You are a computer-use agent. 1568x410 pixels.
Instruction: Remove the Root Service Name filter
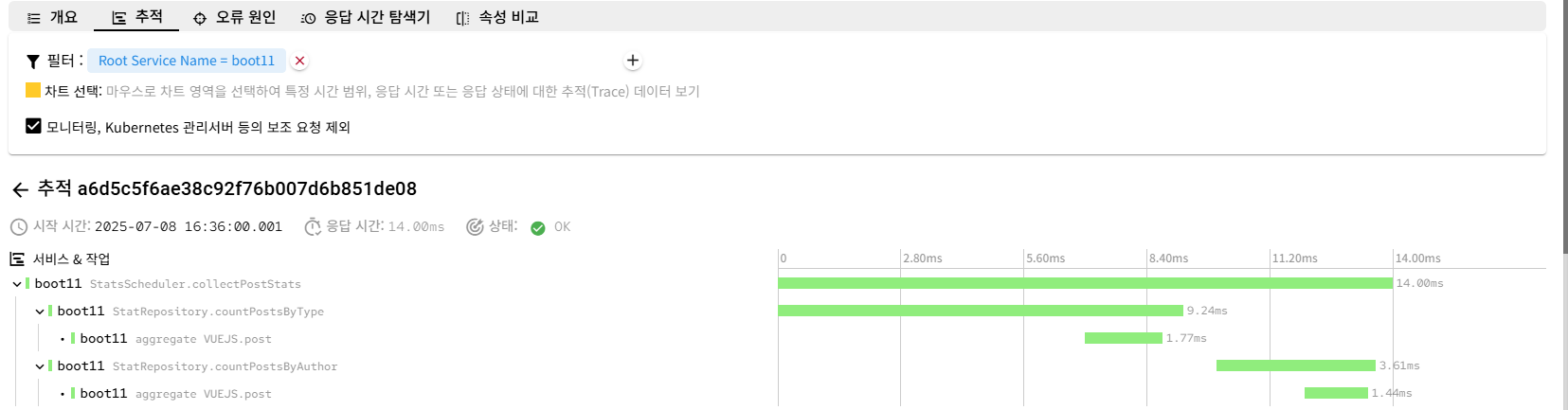(x=299, y=61)
